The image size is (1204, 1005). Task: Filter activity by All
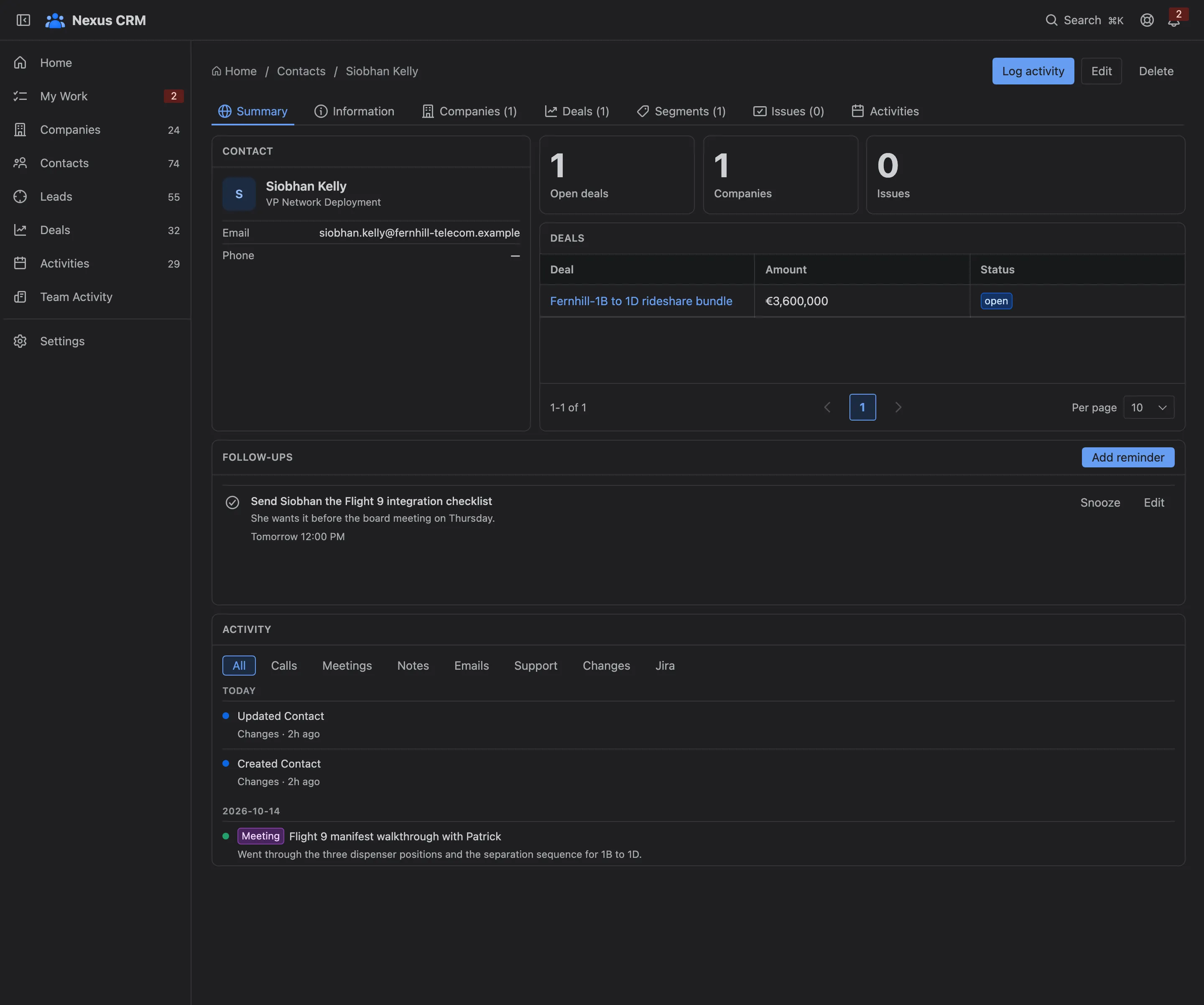pyautogui.click(x=239, y=666)
